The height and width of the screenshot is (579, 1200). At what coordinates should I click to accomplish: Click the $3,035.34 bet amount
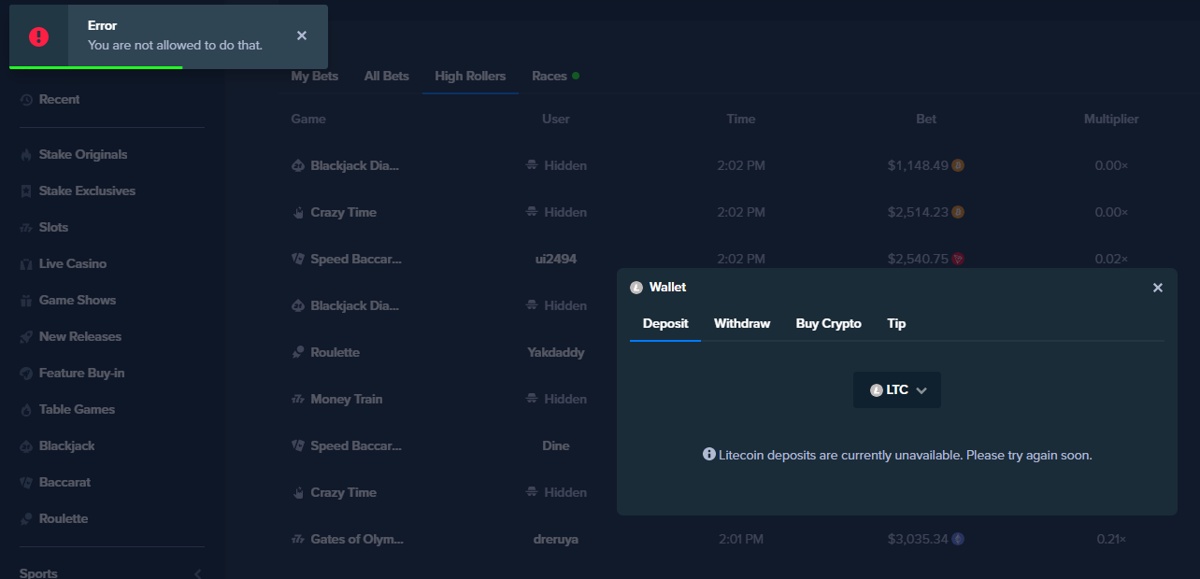point(917,539)
